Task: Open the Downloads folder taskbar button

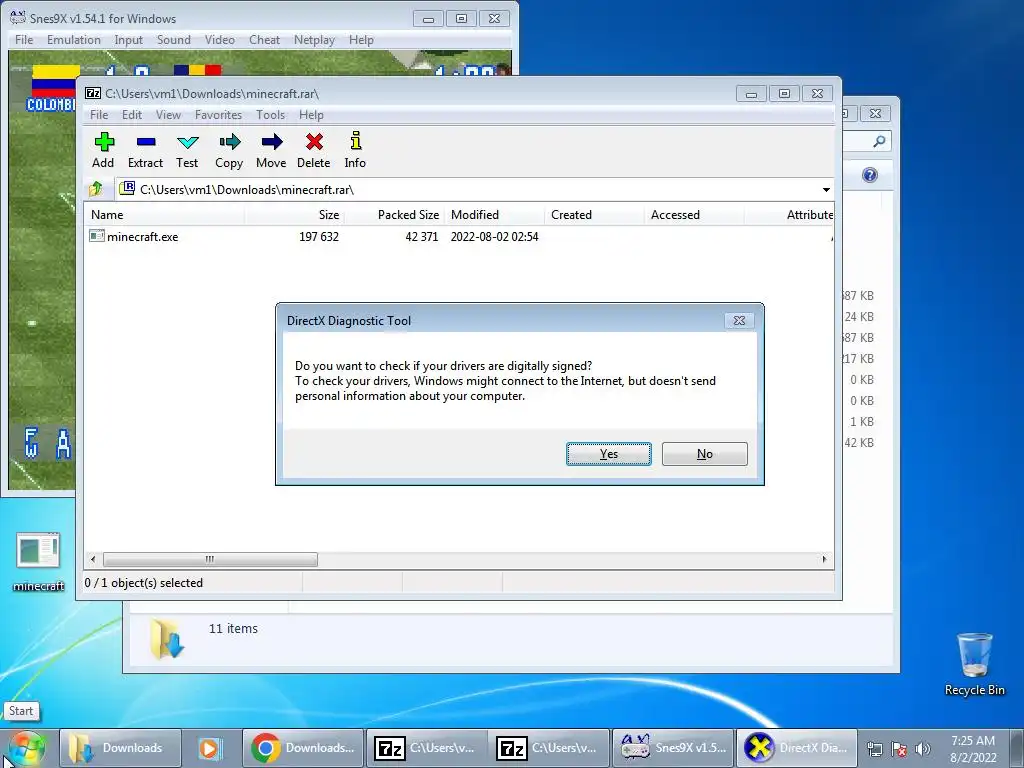Action: pos(121,748)
